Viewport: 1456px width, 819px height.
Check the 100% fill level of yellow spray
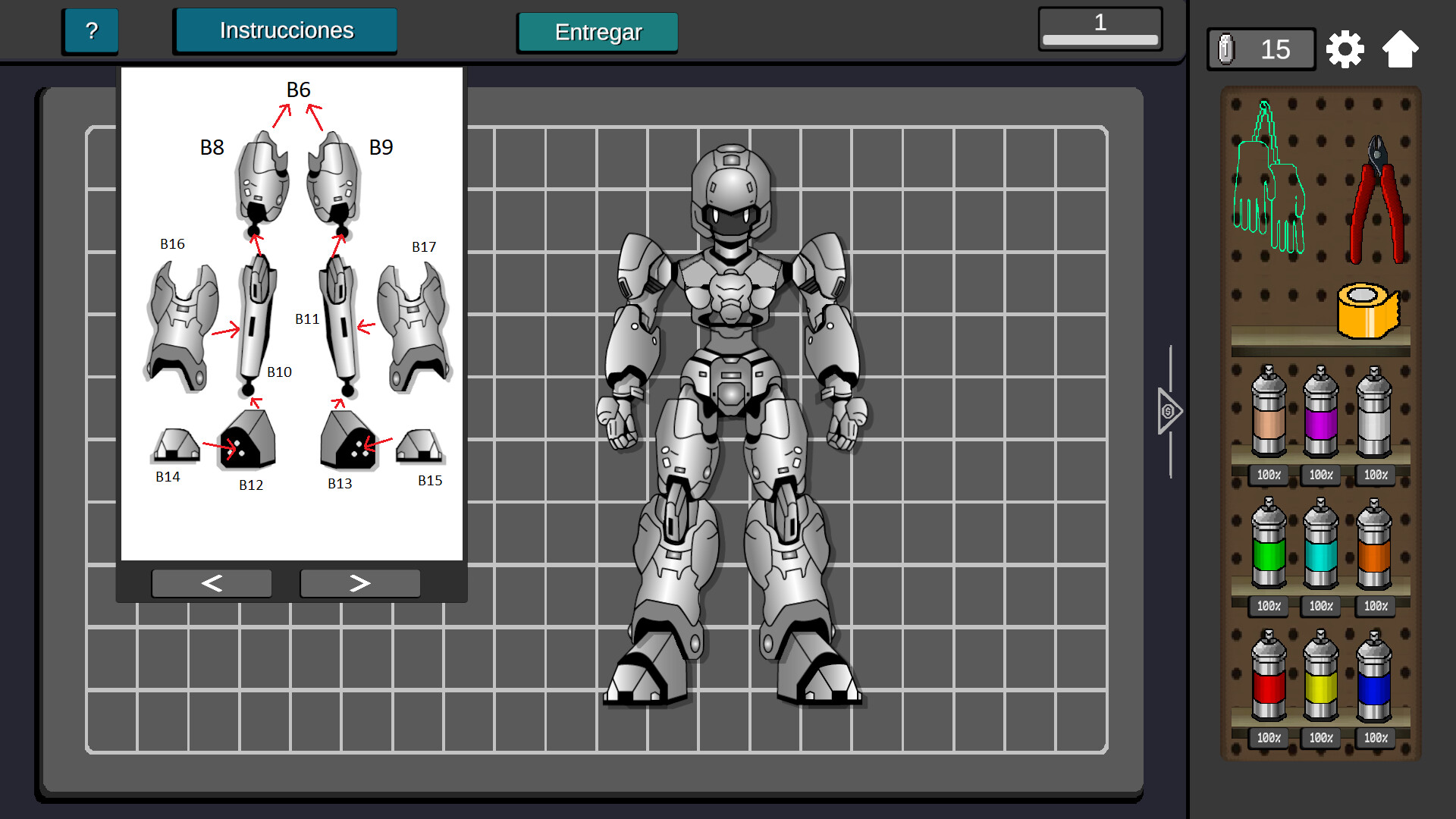click(x=1319, y=738)
